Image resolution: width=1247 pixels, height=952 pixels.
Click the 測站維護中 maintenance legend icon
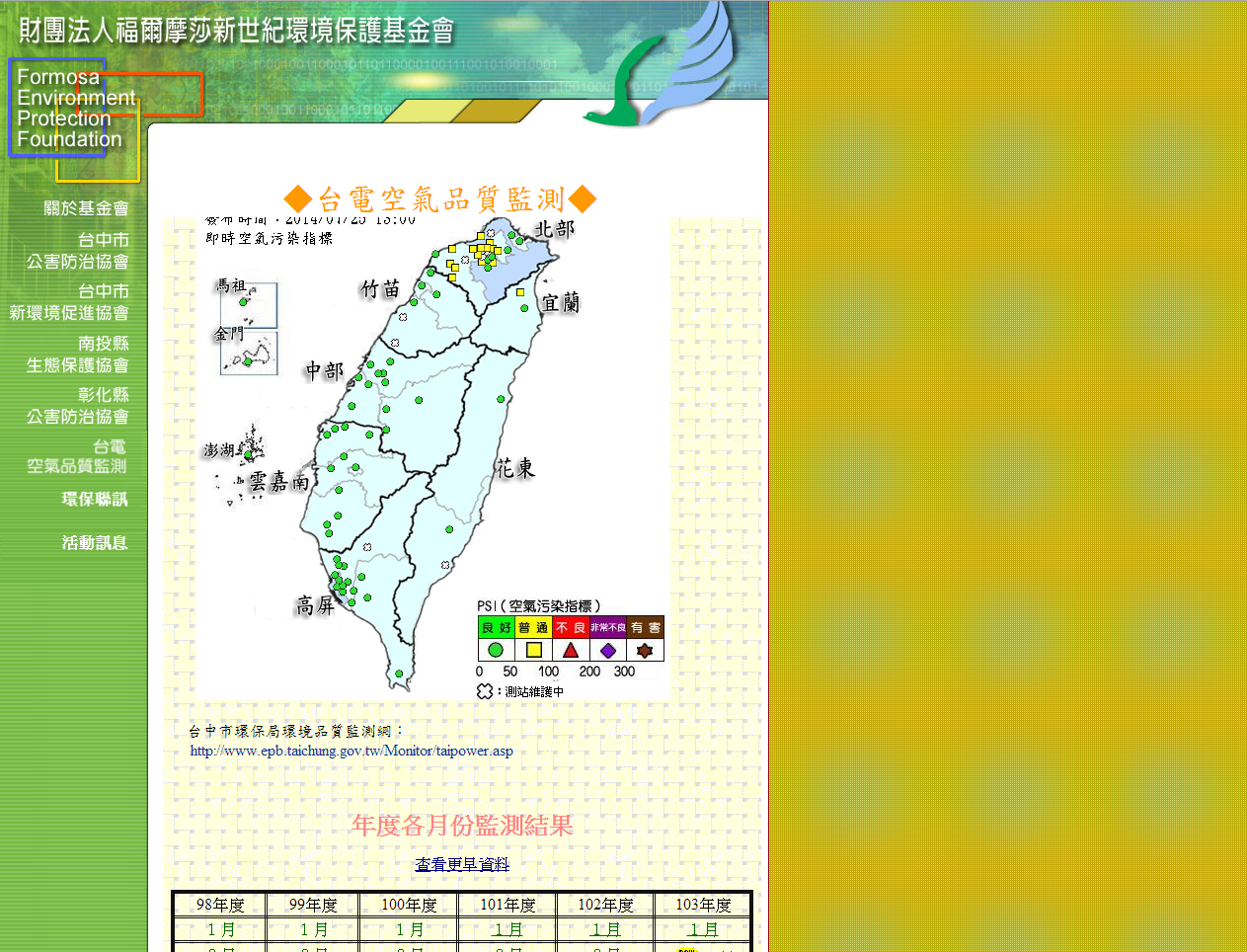[x=484, y=691]
